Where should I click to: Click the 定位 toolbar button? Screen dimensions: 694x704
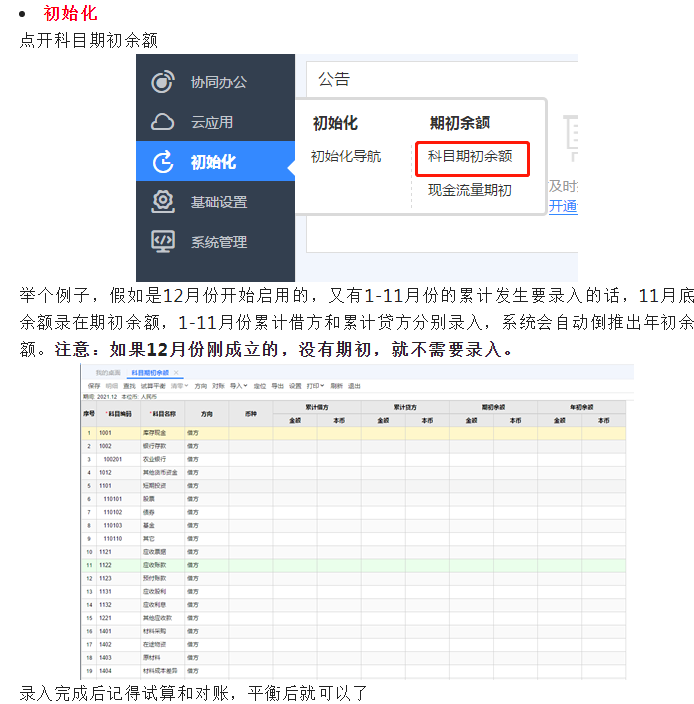click(260, 386)
